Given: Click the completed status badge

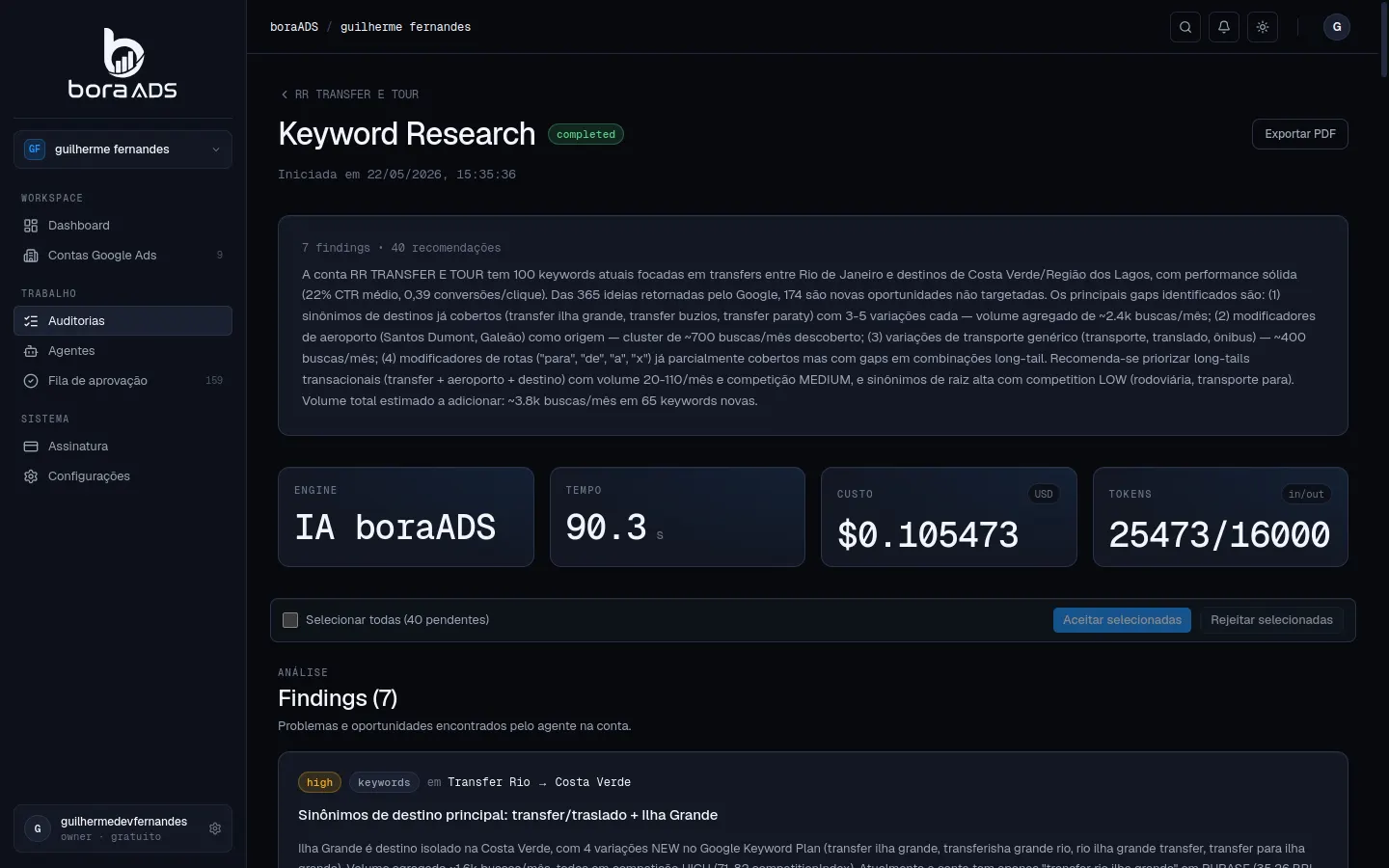Looking at the screenshot, I should 586,134.
